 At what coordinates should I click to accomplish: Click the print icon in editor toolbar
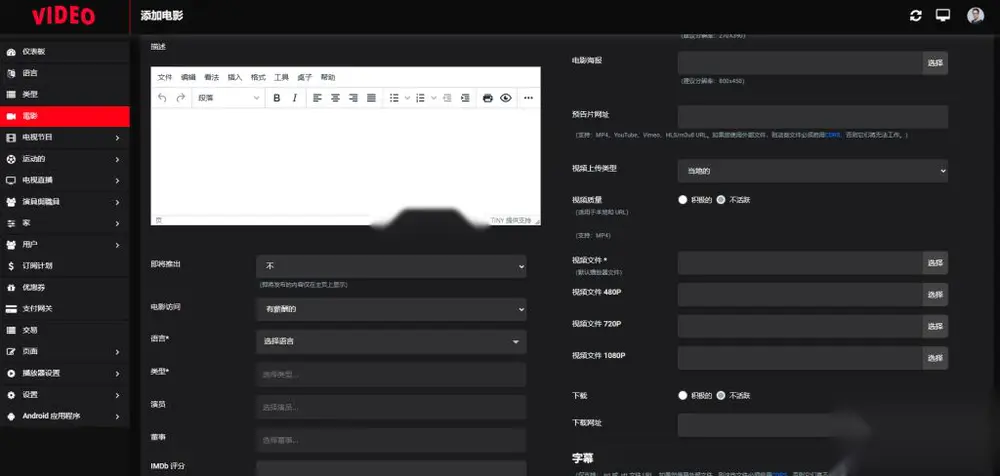[488, 98]
